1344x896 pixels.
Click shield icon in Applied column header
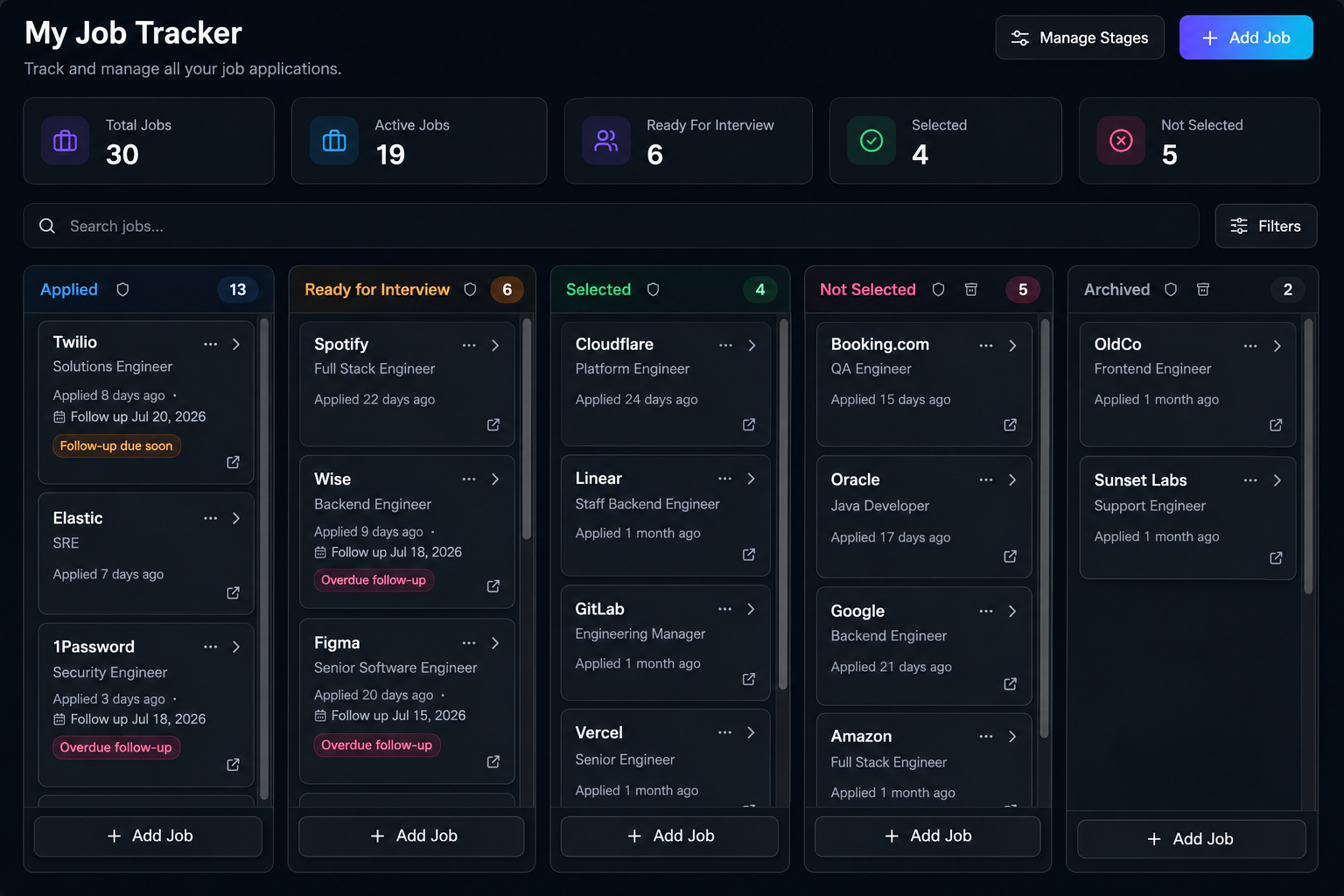(x=122, y=290)
